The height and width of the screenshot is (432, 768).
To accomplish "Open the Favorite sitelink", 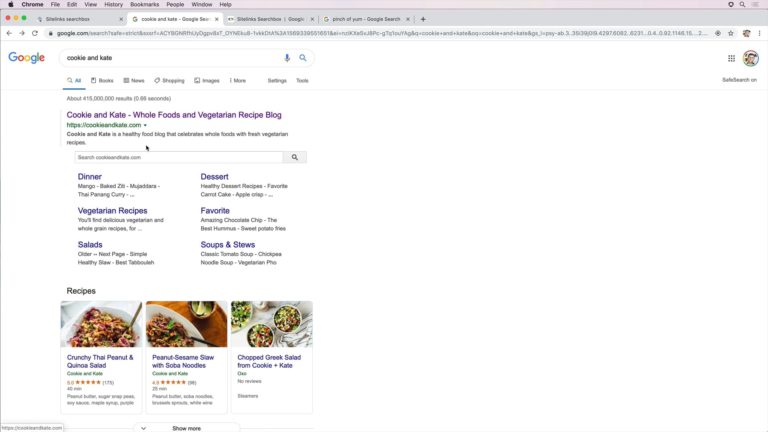I will [x=215, y=211].
